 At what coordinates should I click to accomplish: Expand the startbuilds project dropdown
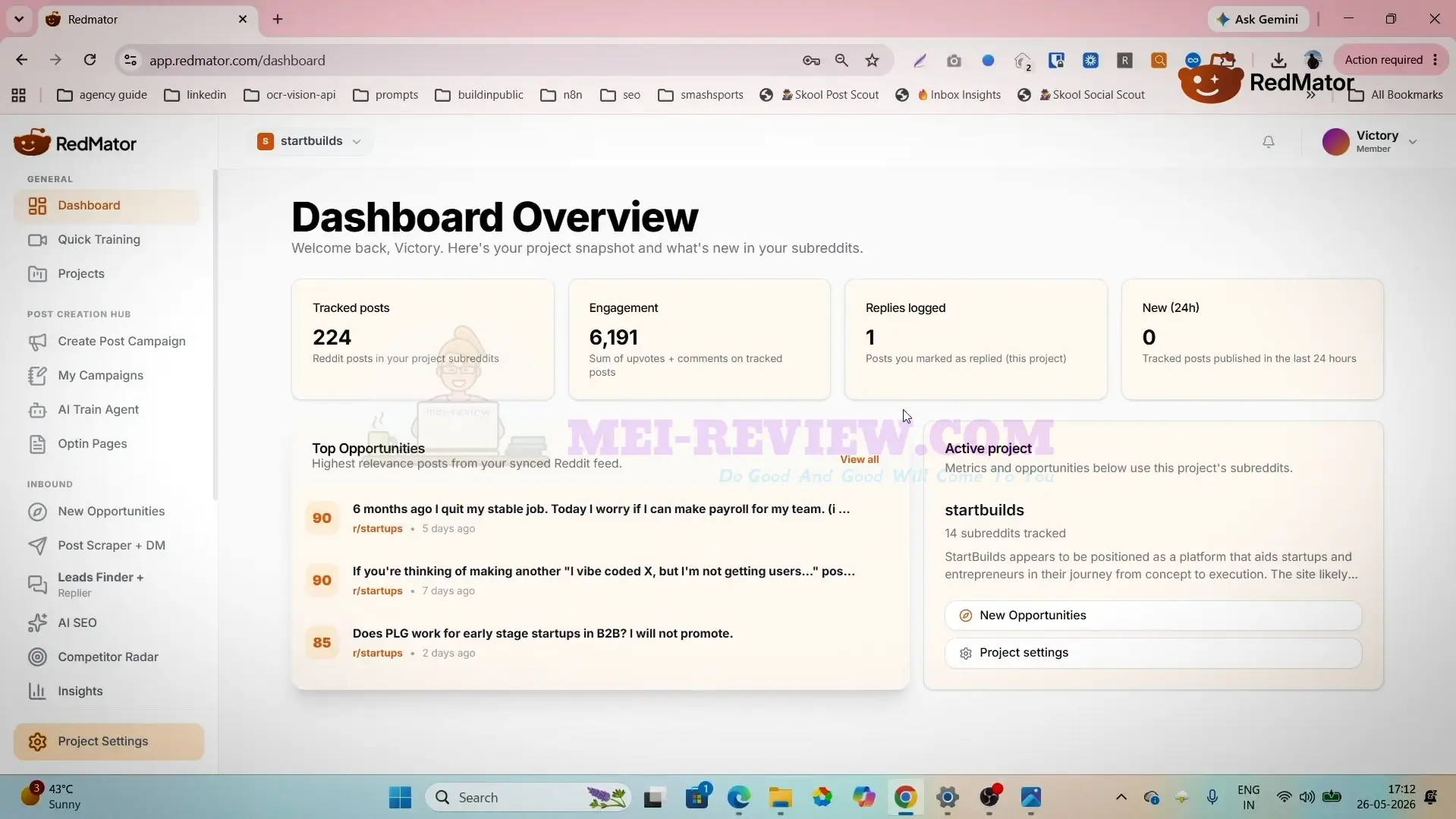pos(310,141)
